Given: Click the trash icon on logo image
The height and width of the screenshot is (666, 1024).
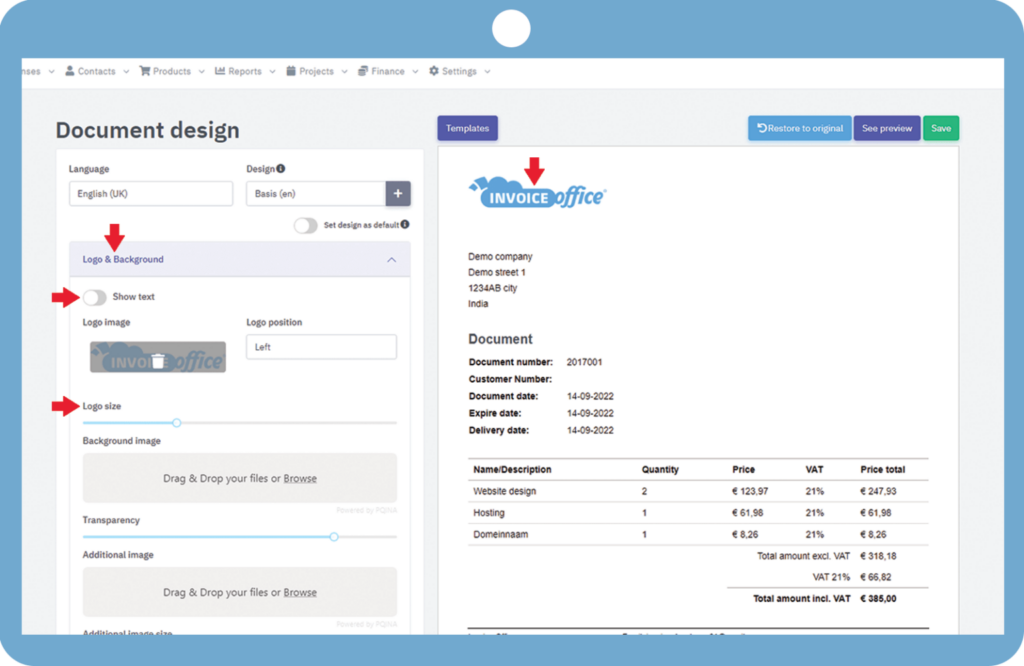Looking at the screenshot, I should (x=158, y=360).
